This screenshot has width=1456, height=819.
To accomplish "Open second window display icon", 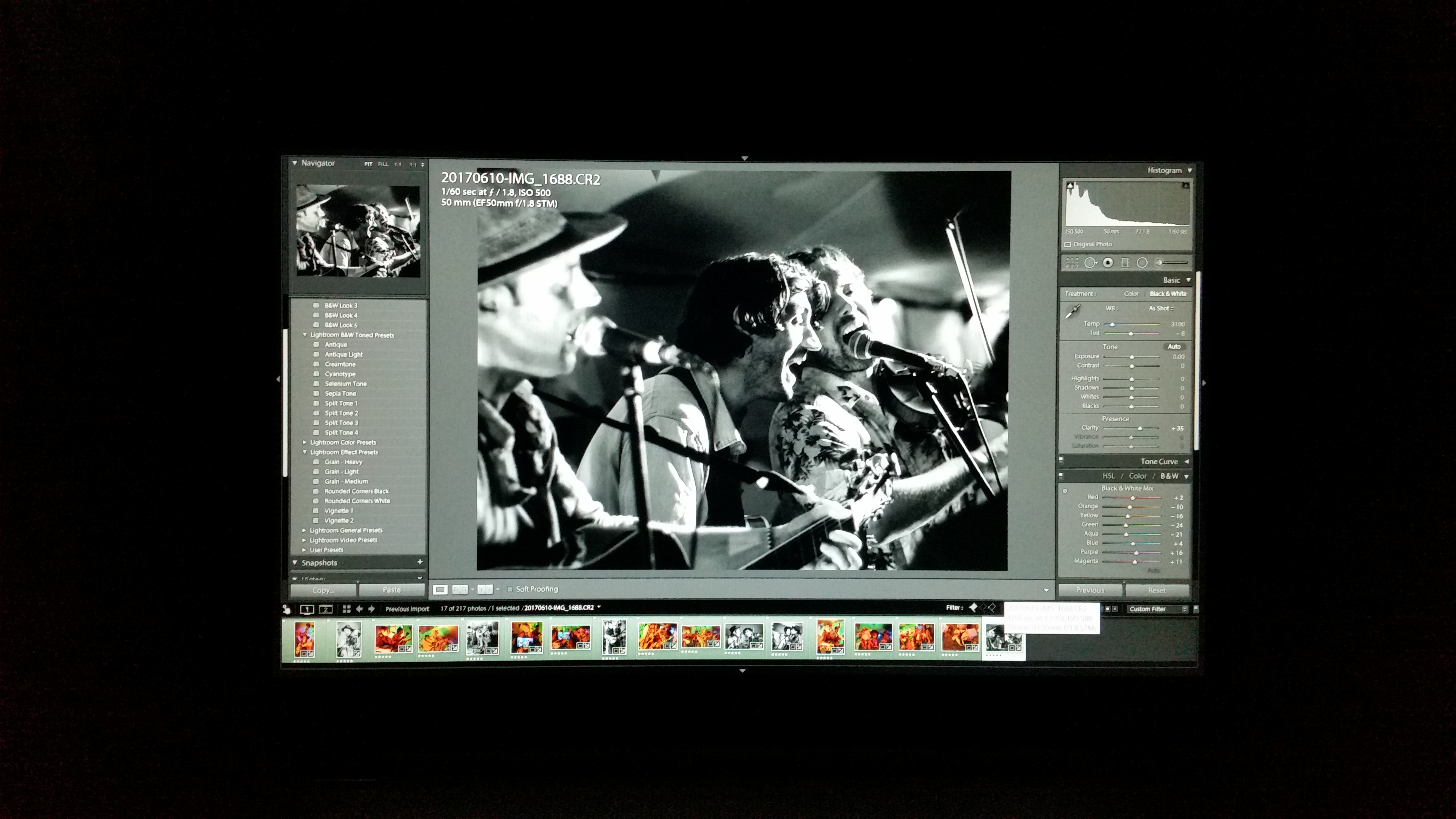I will 326,609.
